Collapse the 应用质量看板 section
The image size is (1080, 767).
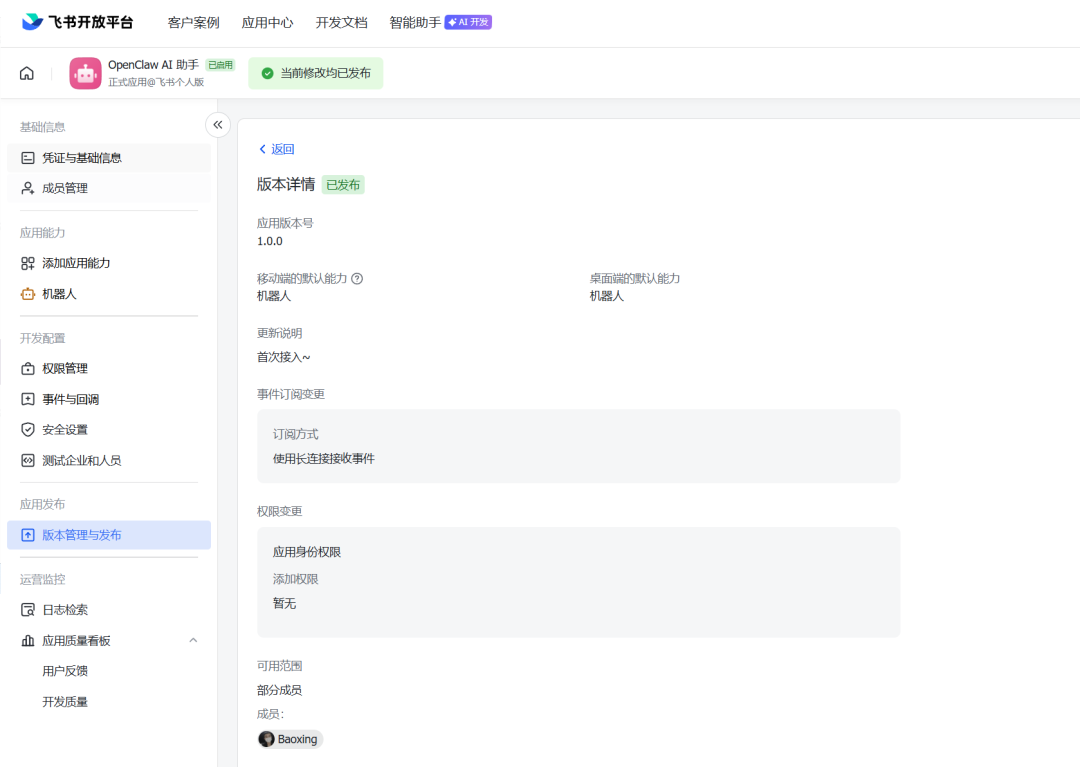click(x=193, y=639)
